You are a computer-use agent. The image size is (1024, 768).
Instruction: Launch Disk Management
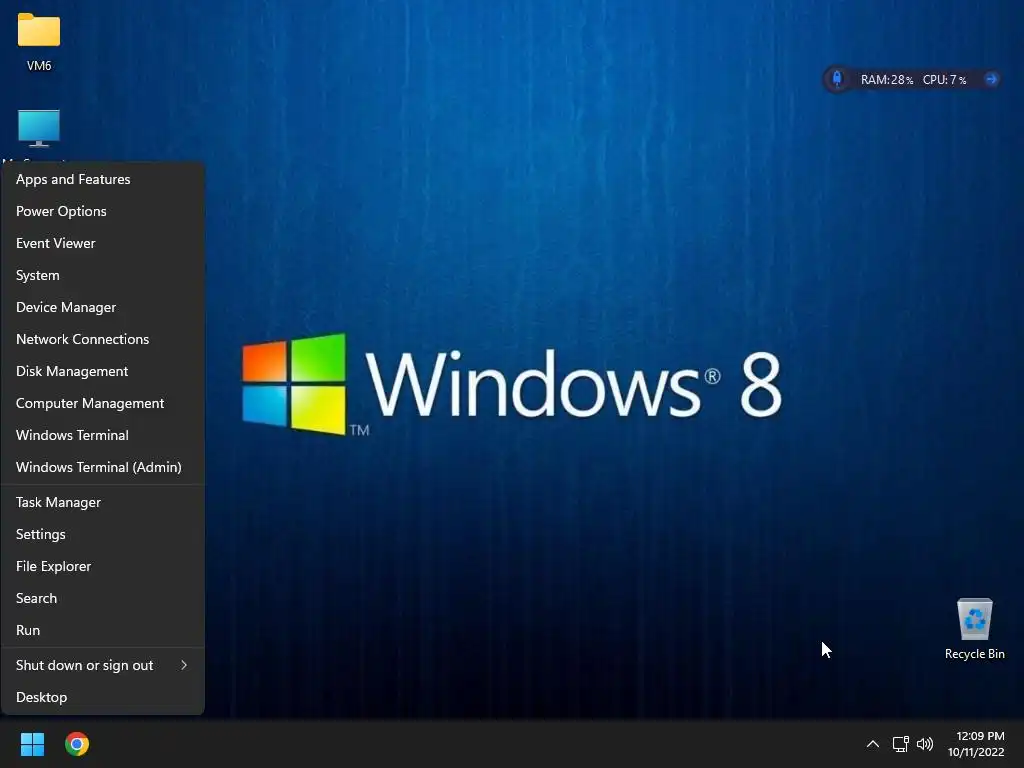103,371
